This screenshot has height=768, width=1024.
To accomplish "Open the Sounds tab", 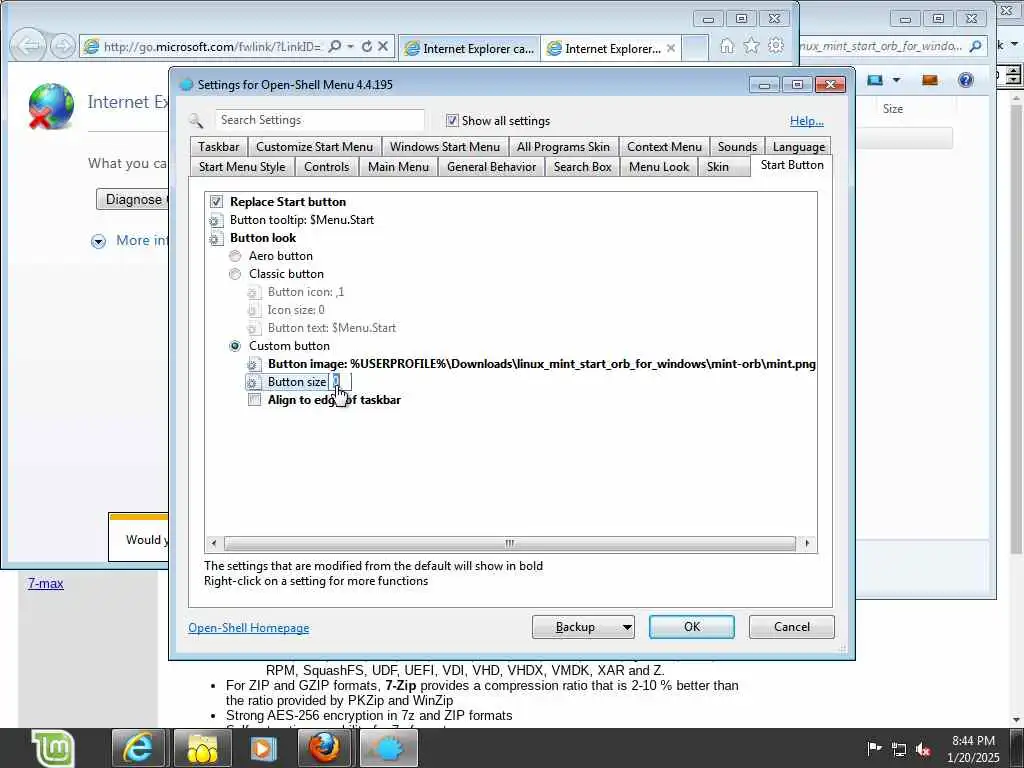I will [737, 147].
